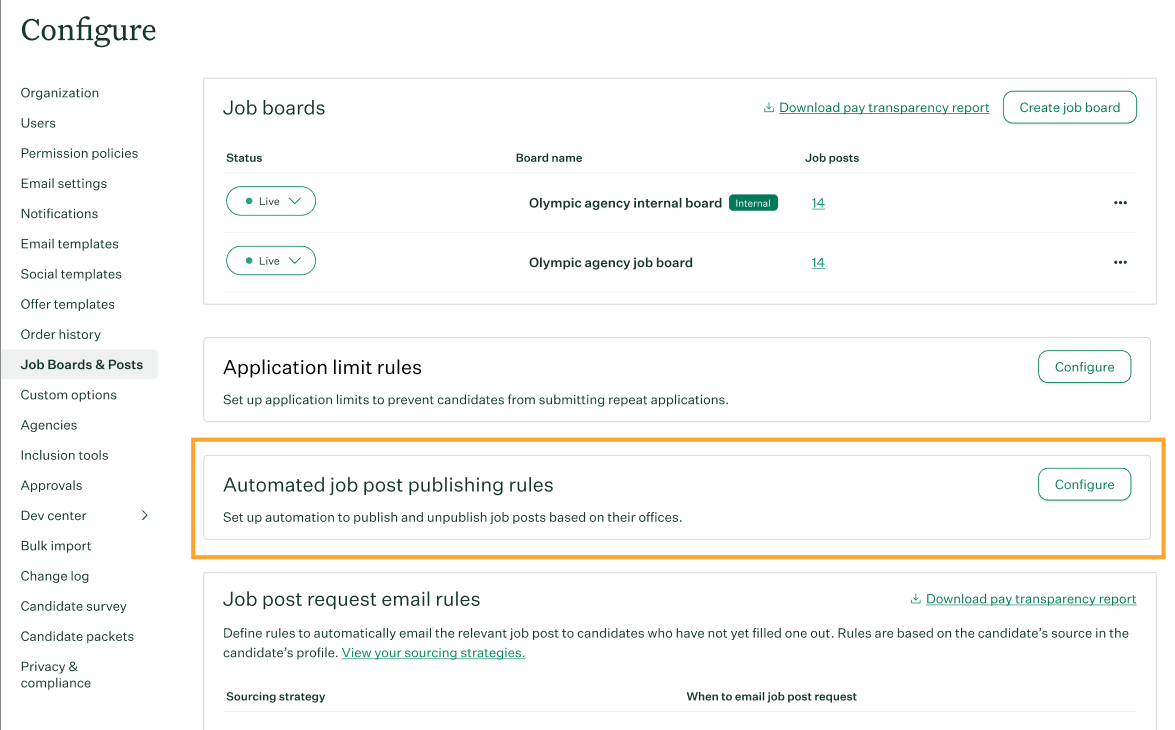
Task: Open Approvals settings
Action: (52, 486)
